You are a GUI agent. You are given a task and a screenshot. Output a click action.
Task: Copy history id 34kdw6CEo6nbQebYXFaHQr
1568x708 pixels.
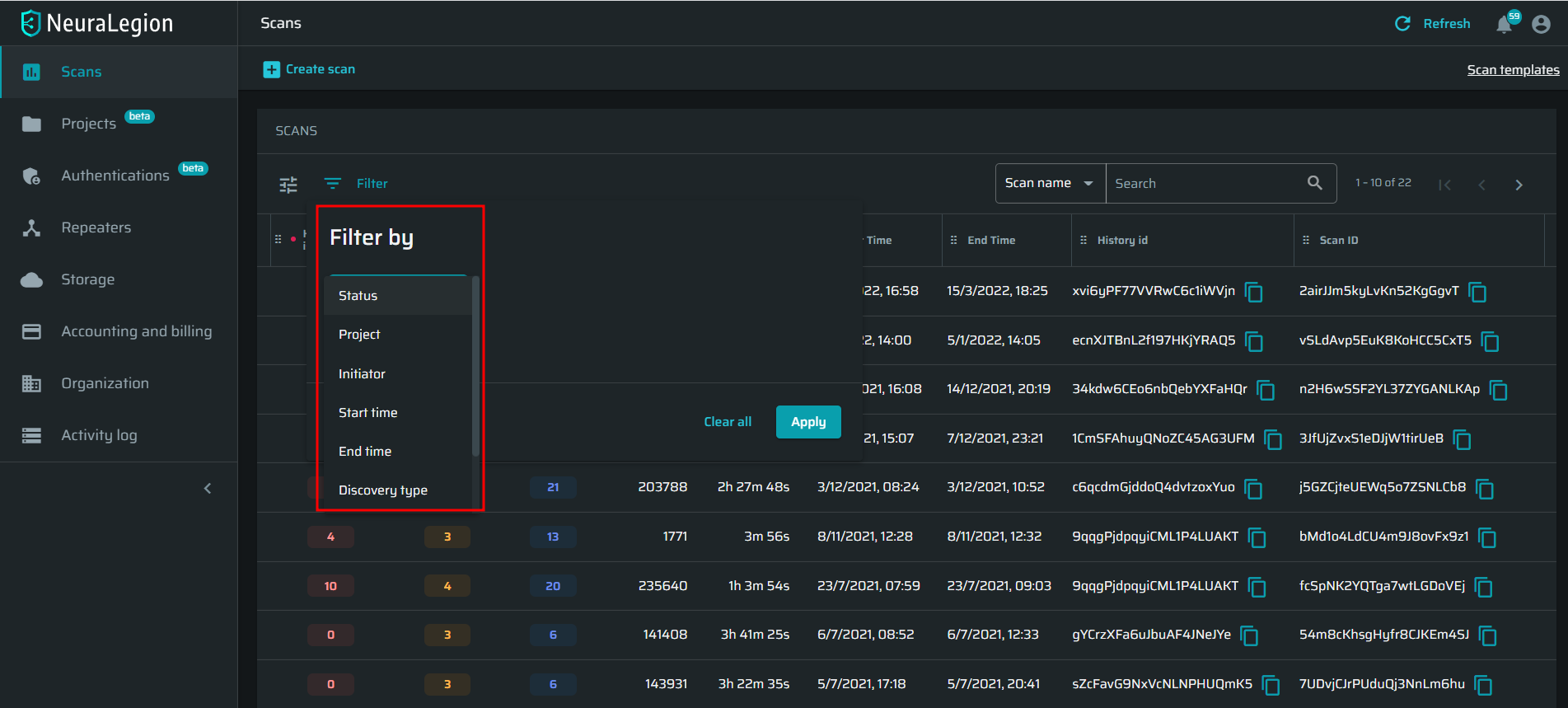(1266, 390)
